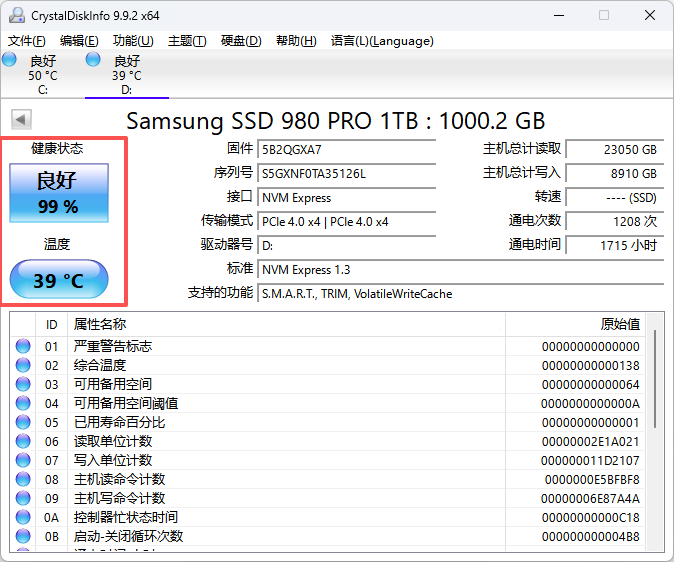Click status orb of attribute 05 已用寿命百分比
The width and height of the screenshot is (674, 562).
coord(23,422)
